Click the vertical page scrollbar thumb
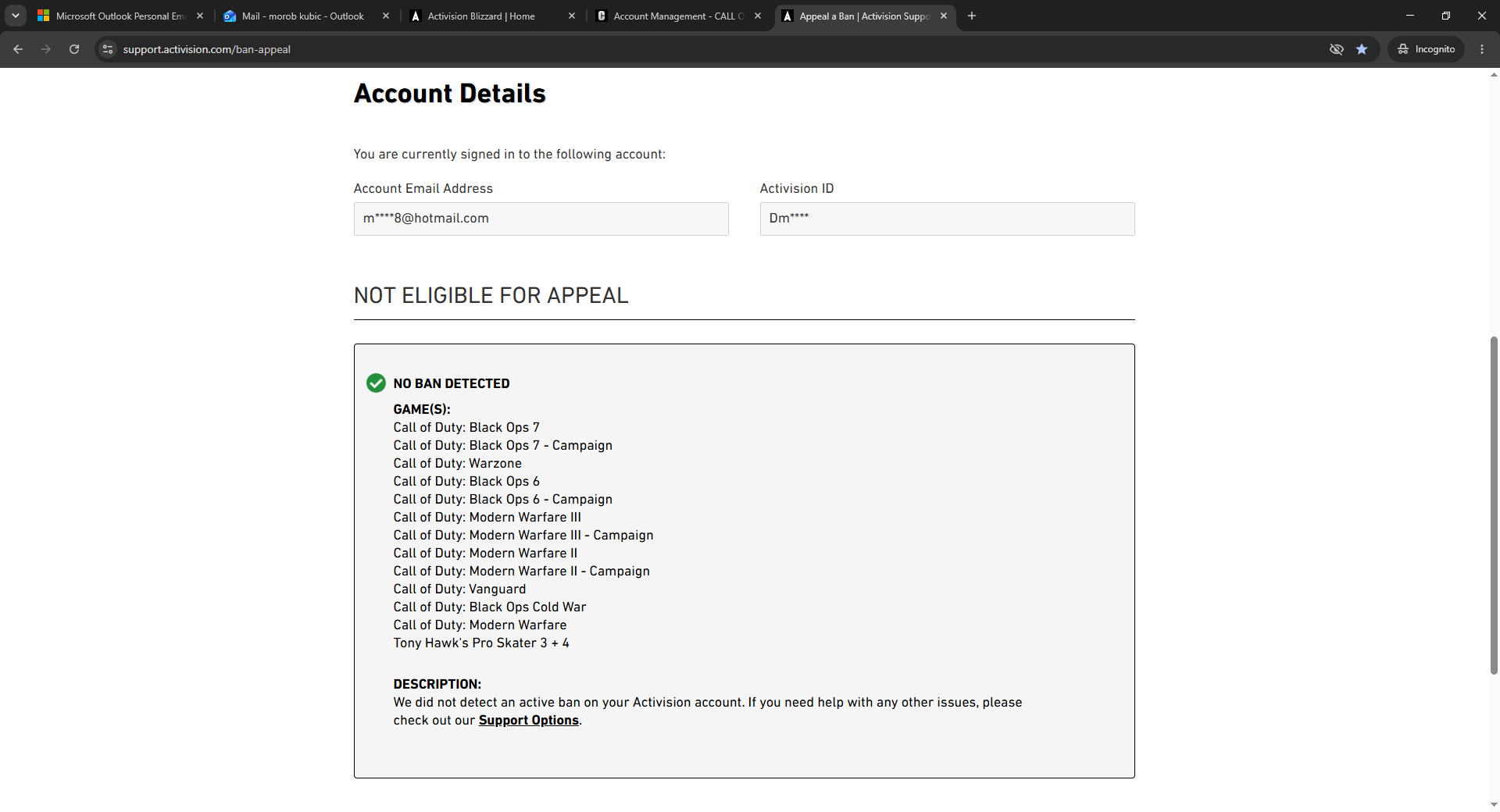The width and height of the screenshot is (1500, 812). (1494, 505)
